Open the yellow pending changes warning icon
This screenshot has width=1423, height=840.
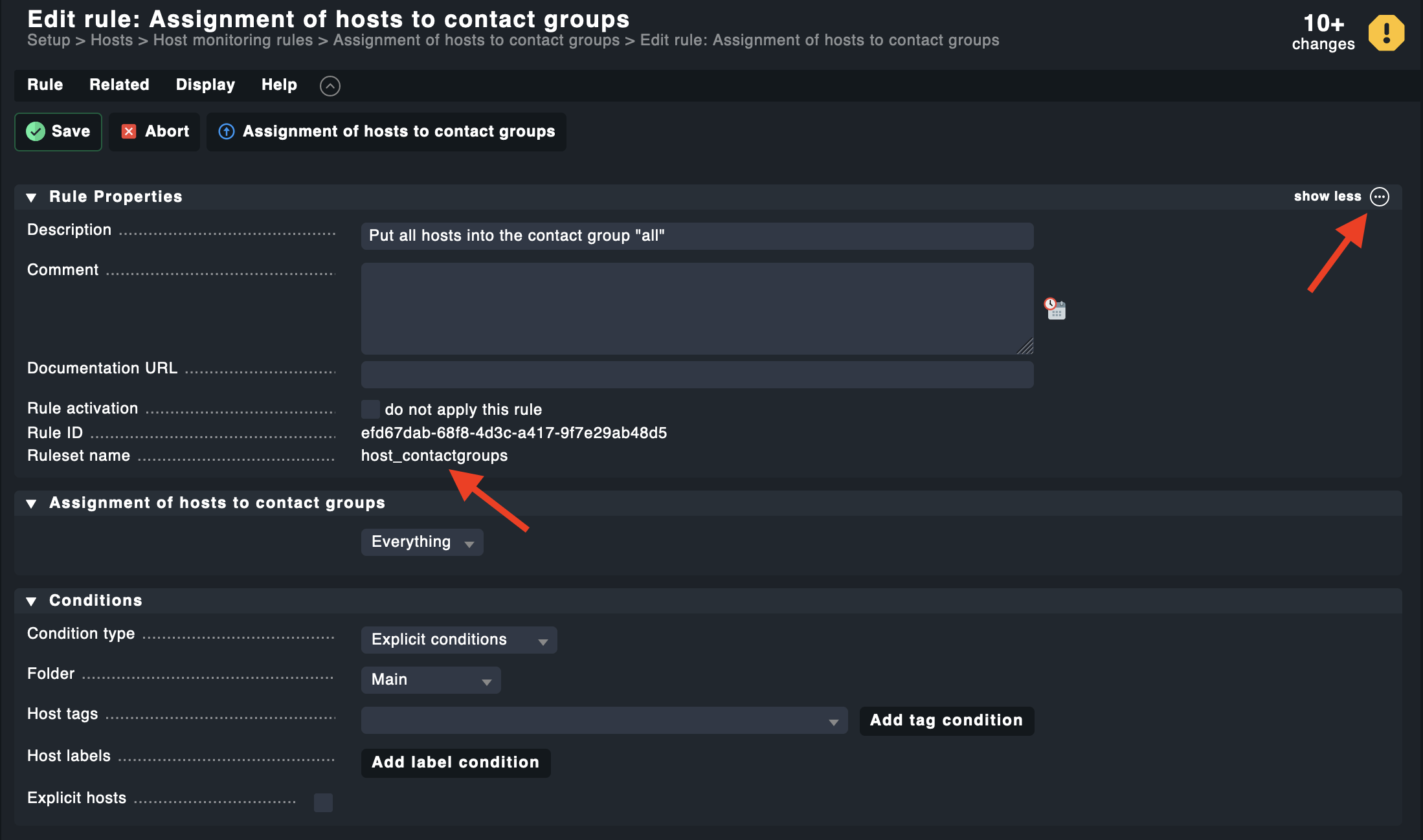click(x=1386, y=33)
